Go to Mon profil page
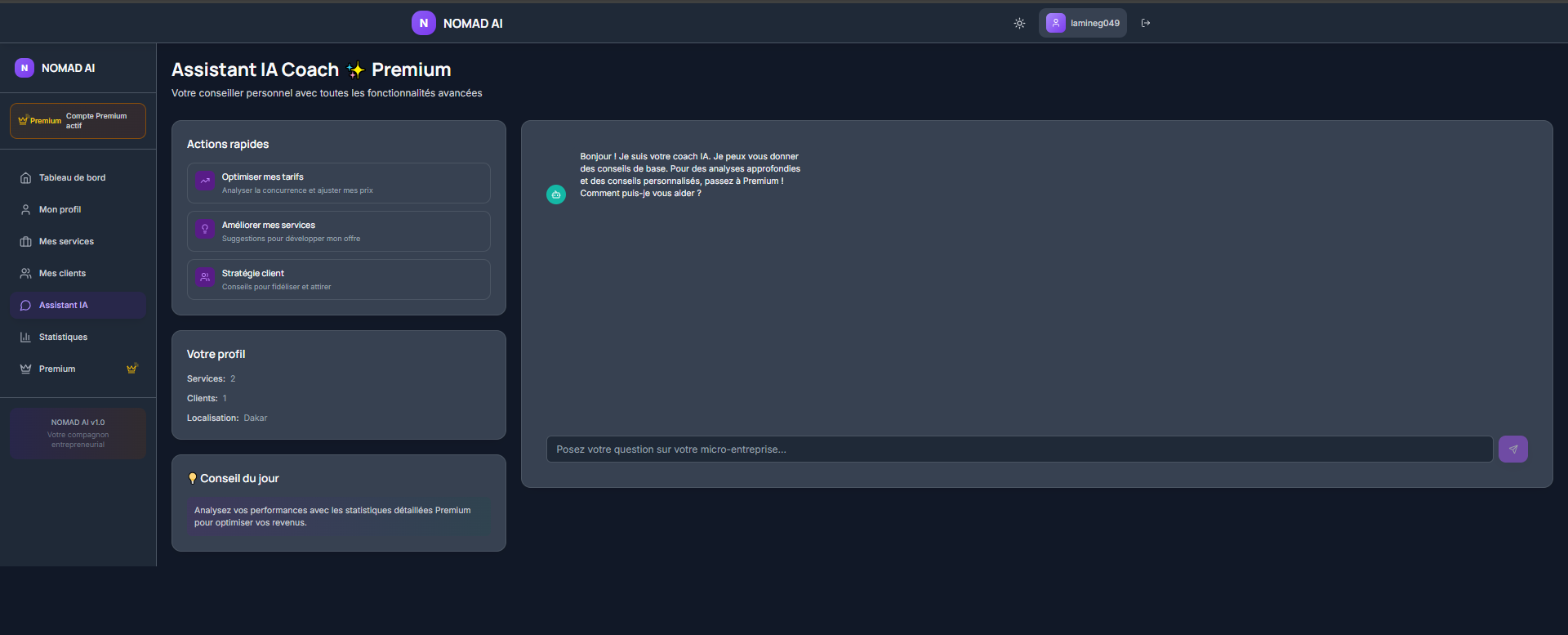 coord(78,209)
